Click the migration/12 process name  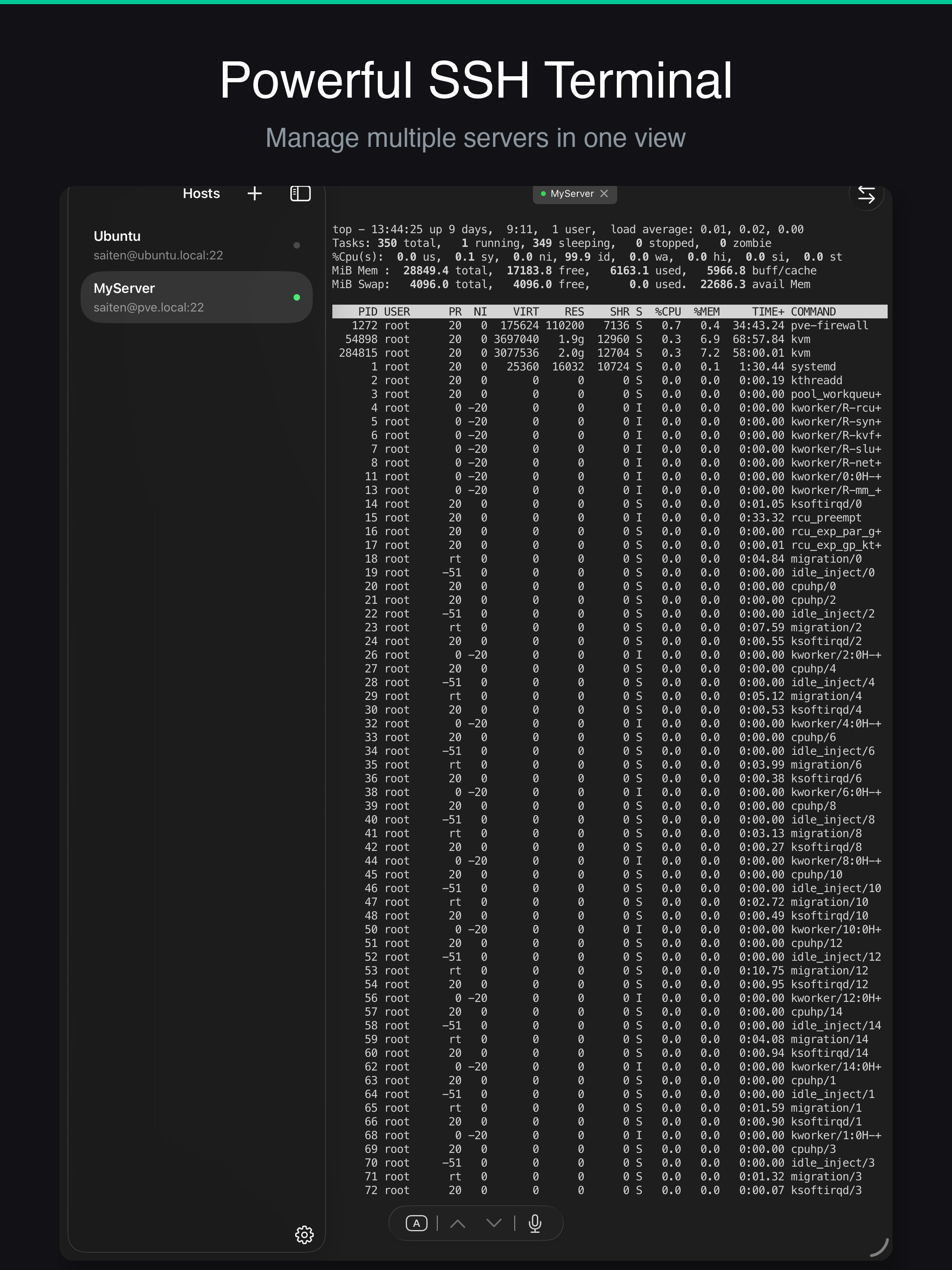[x=829, y=971]
